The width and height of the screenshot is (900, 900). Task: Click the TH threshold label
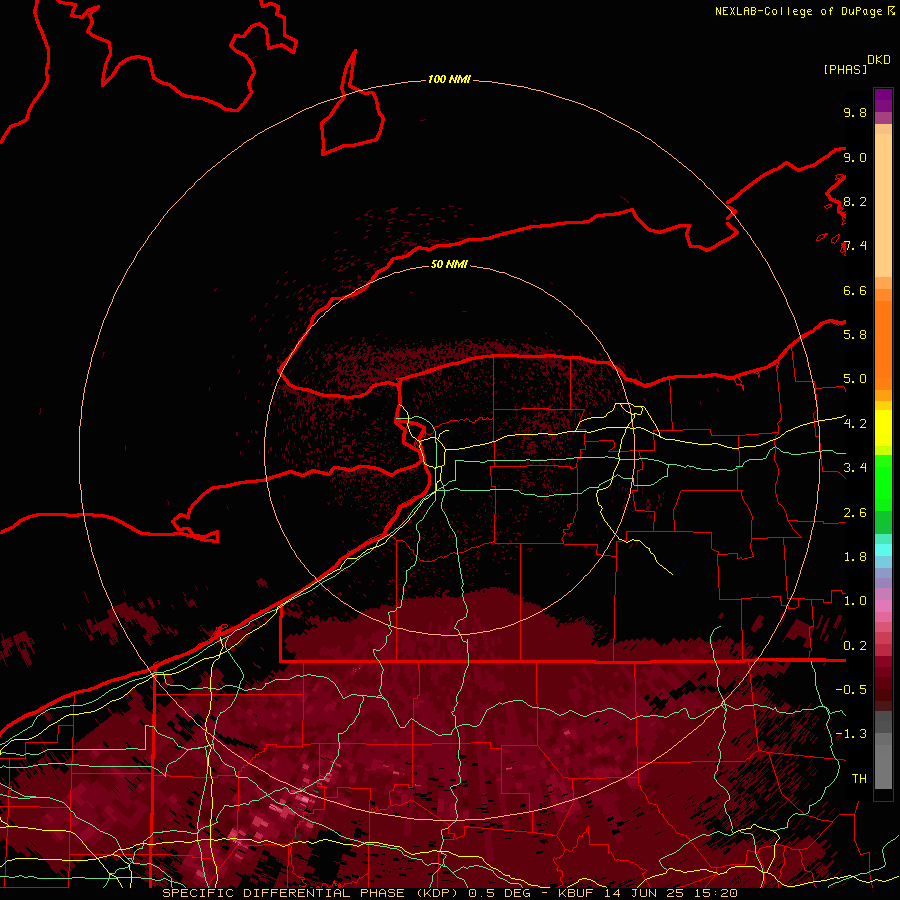click(x=859, y=779)
